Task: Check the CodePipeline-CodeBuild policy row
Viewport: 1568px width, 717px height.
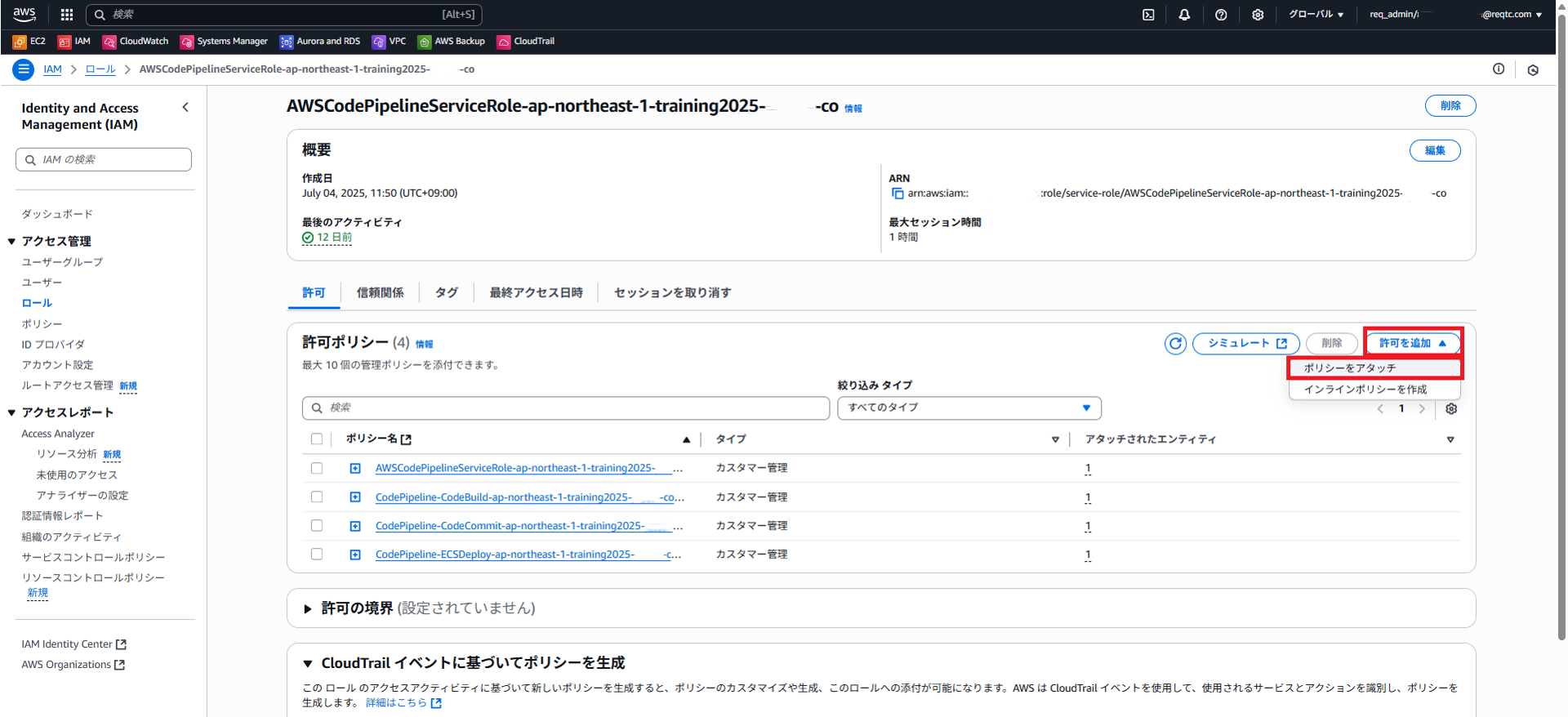Action: click(x=317, y=497)
